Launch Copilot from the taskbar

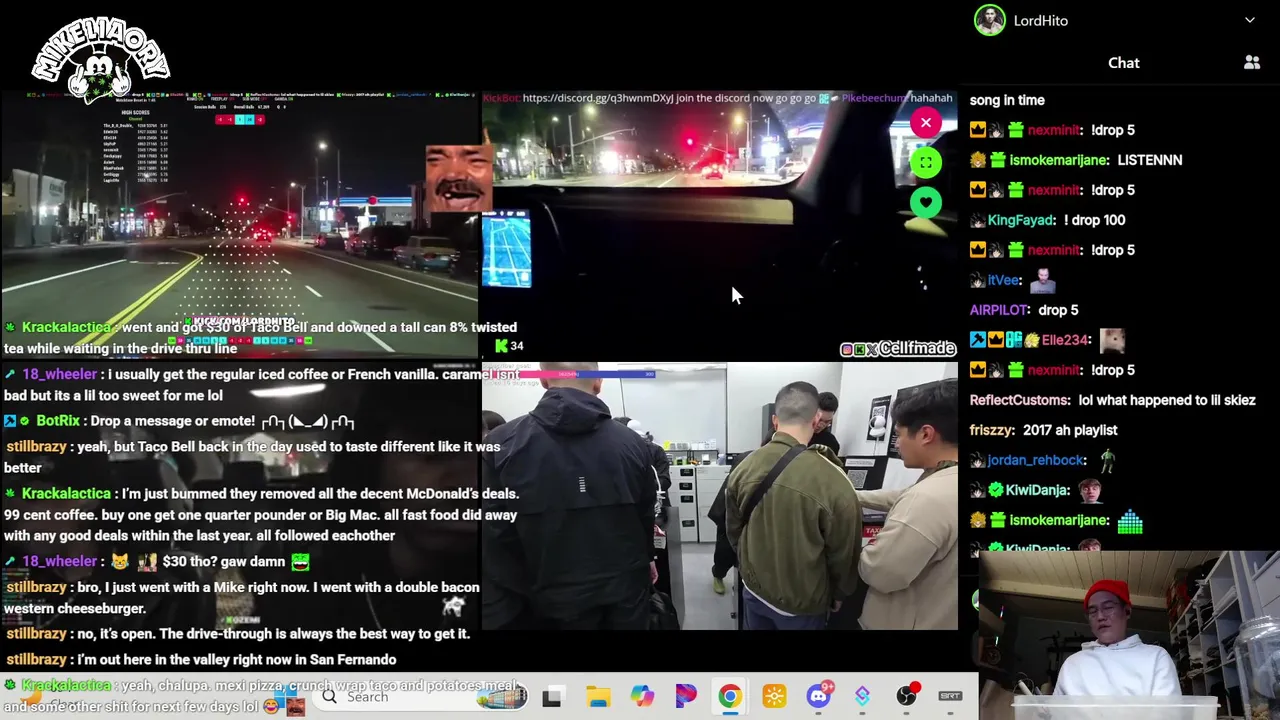[642, 697]
